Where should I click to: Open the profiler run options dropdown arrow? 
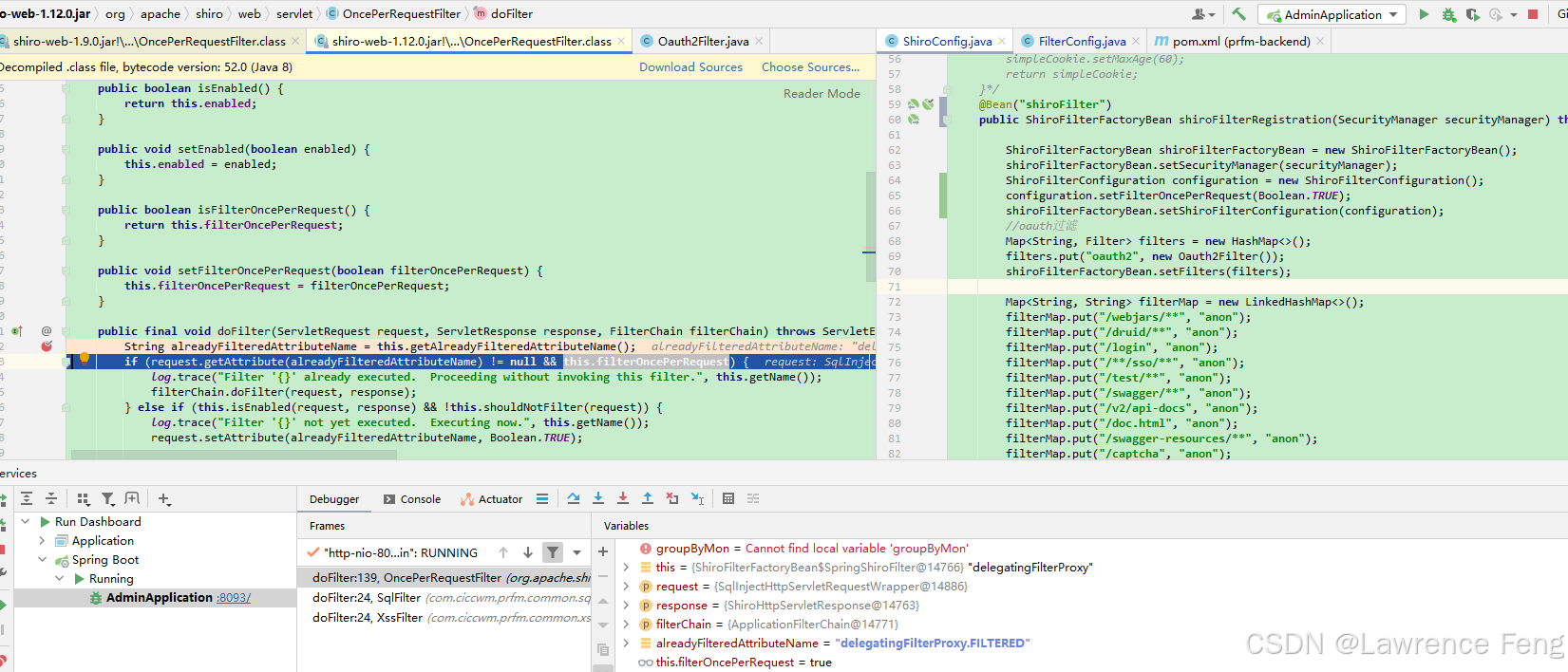pos(1514,14)
